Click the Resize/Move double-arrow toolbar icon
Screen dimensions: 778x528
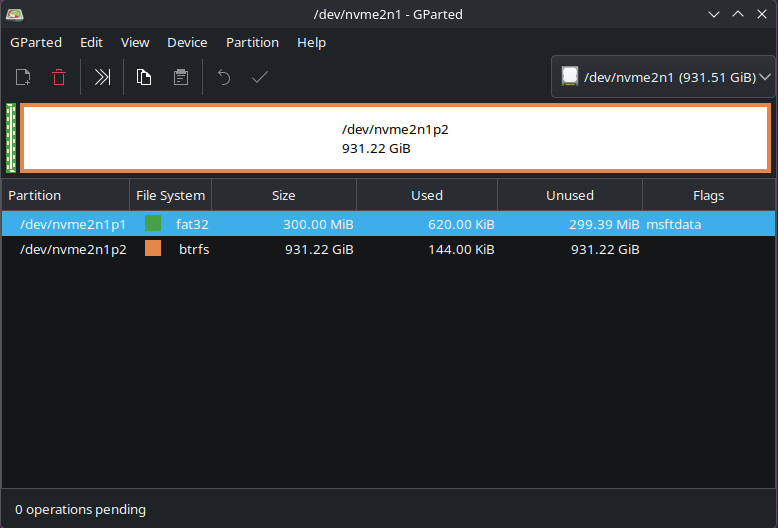102,77
